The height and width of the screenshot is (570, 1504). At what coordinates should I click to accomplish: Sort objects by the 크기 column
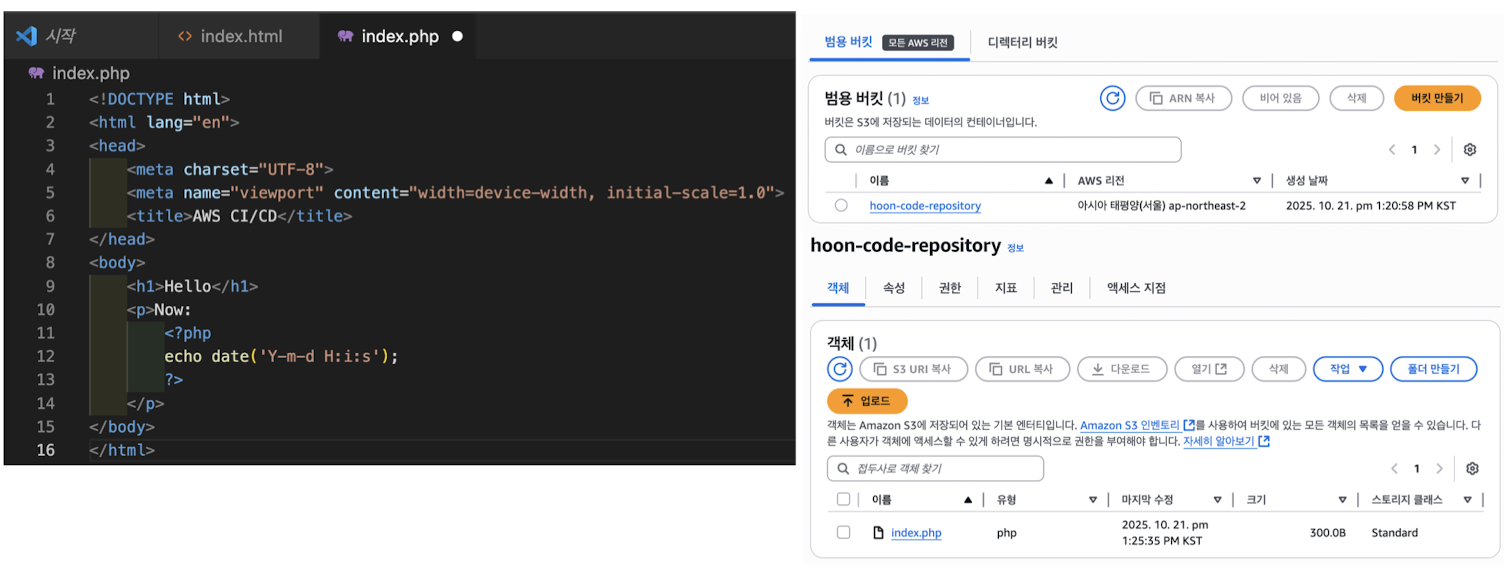click(1342, 499)
